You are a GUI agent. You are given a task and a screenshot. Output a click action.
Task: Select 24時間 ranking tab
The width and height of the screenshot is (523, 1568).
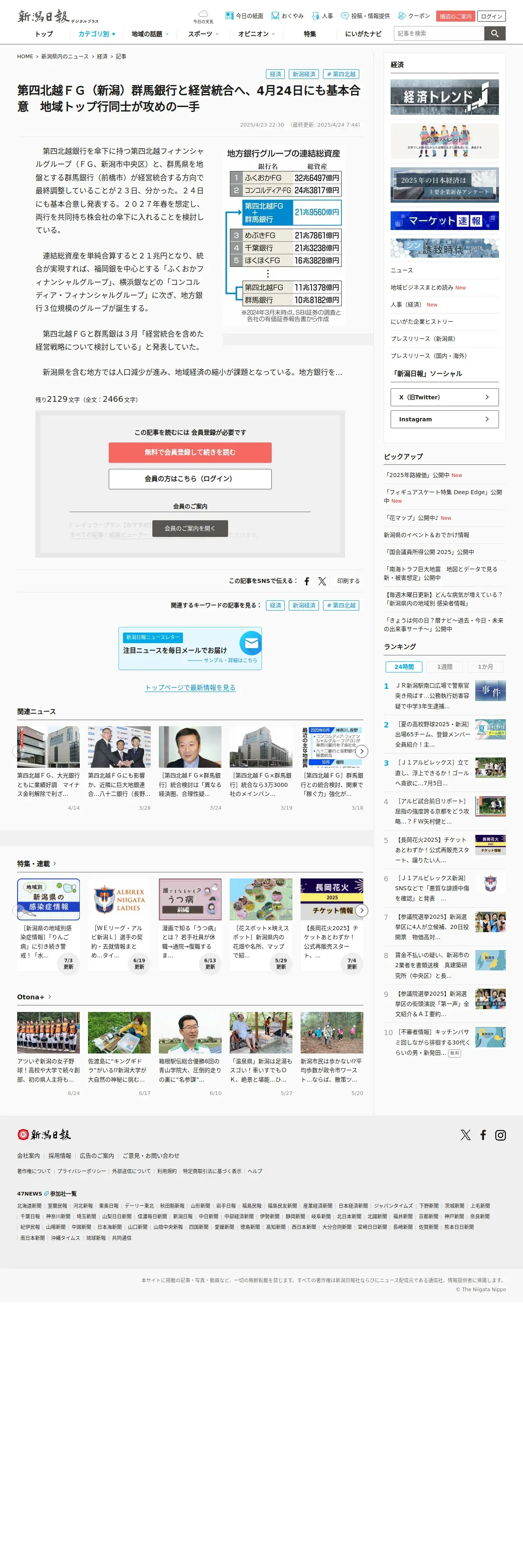404,666
